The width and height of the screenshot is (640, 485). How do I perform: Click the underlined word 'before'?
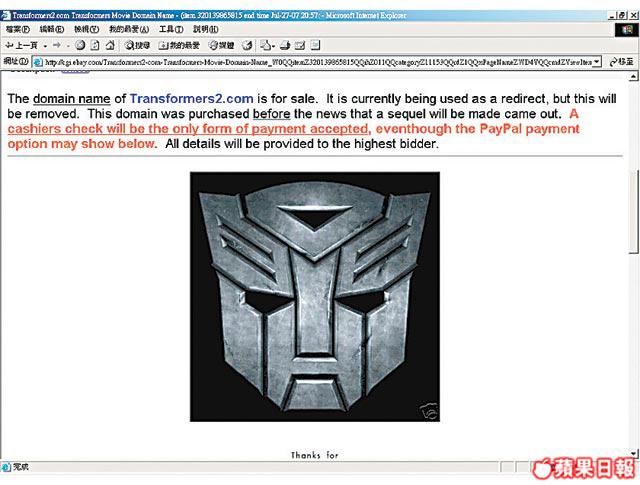point(271,113)
